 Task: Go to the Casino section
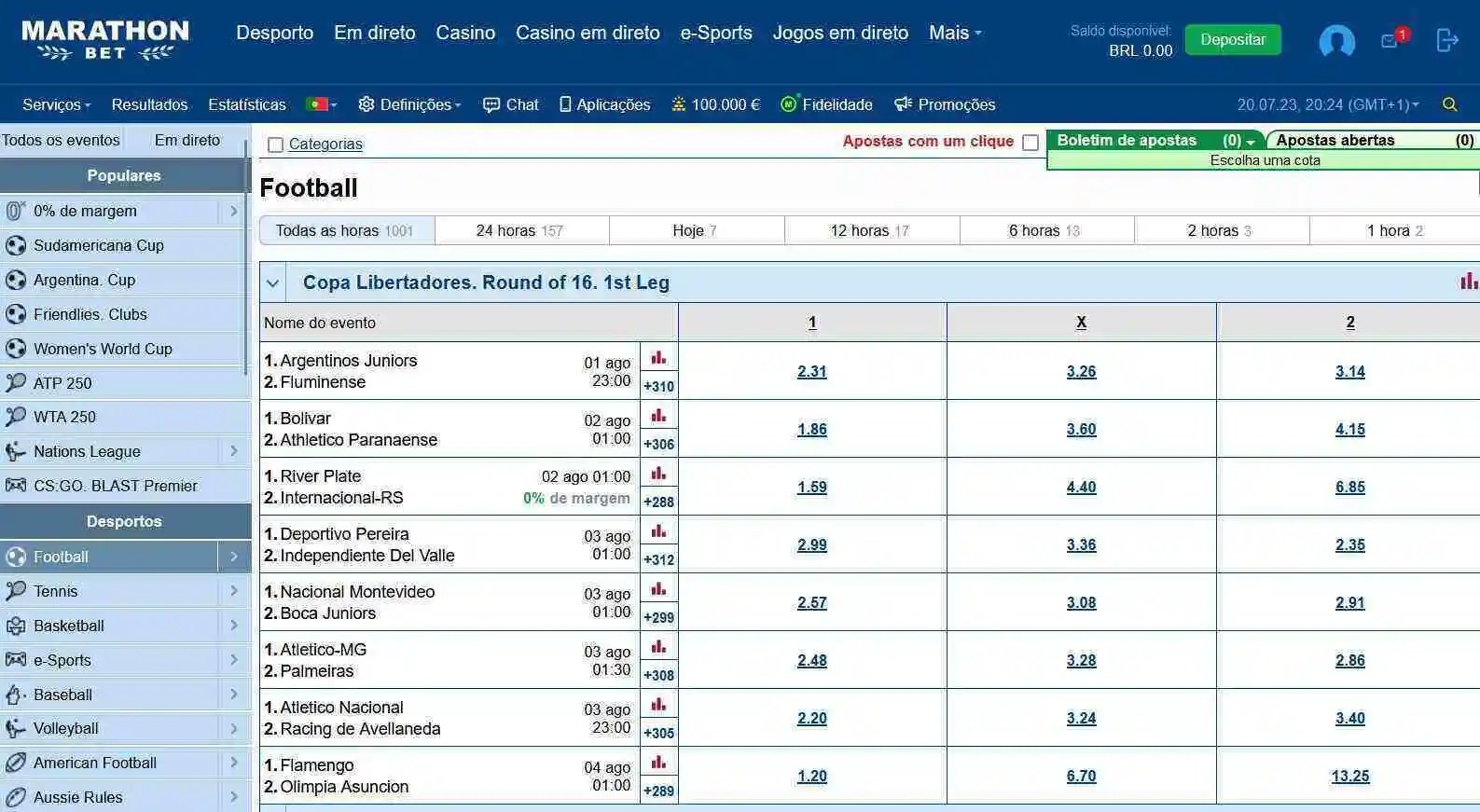(x=465, y=33)
